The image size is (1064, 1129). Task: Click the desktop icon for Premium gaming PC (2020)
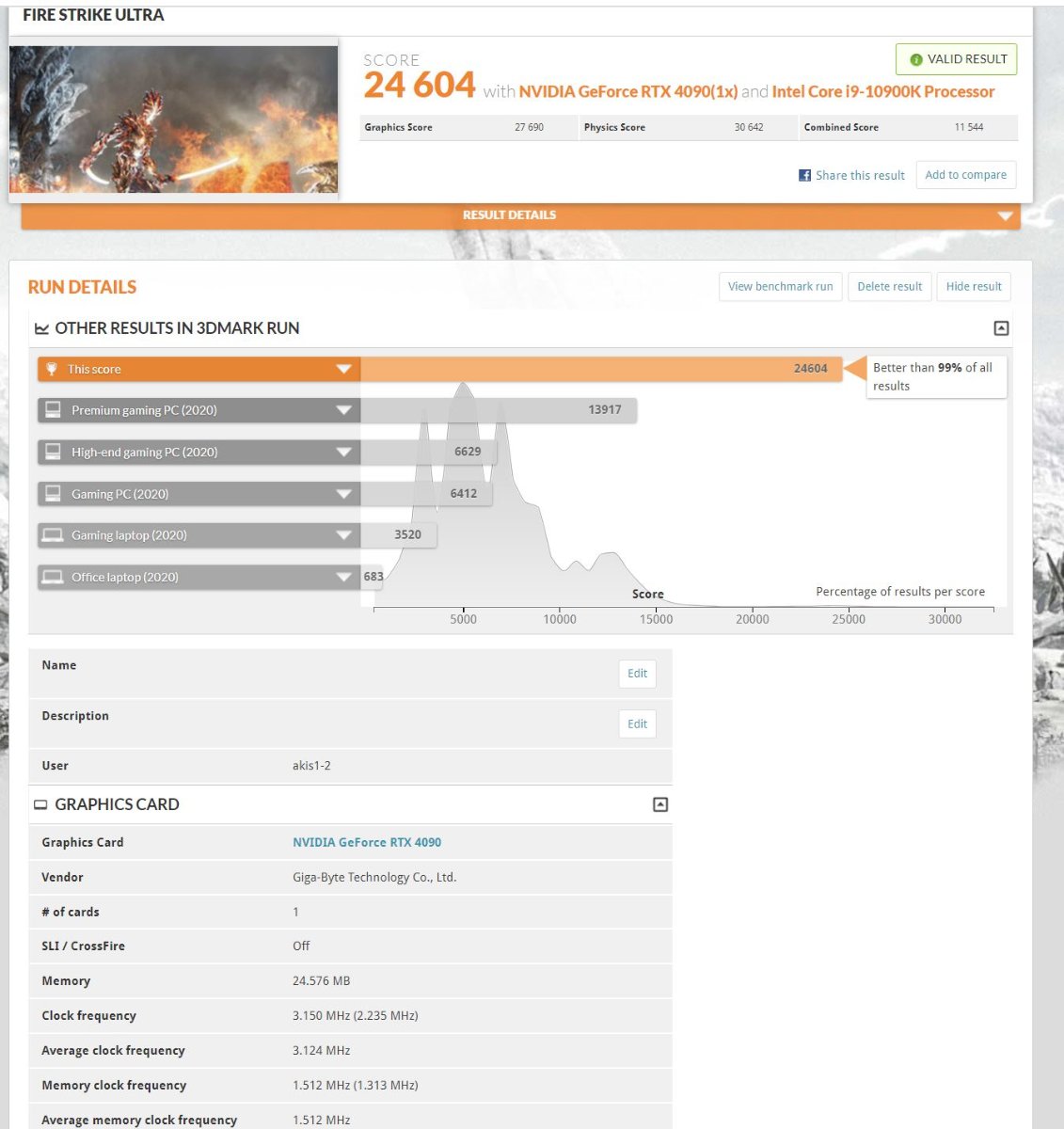54,410
